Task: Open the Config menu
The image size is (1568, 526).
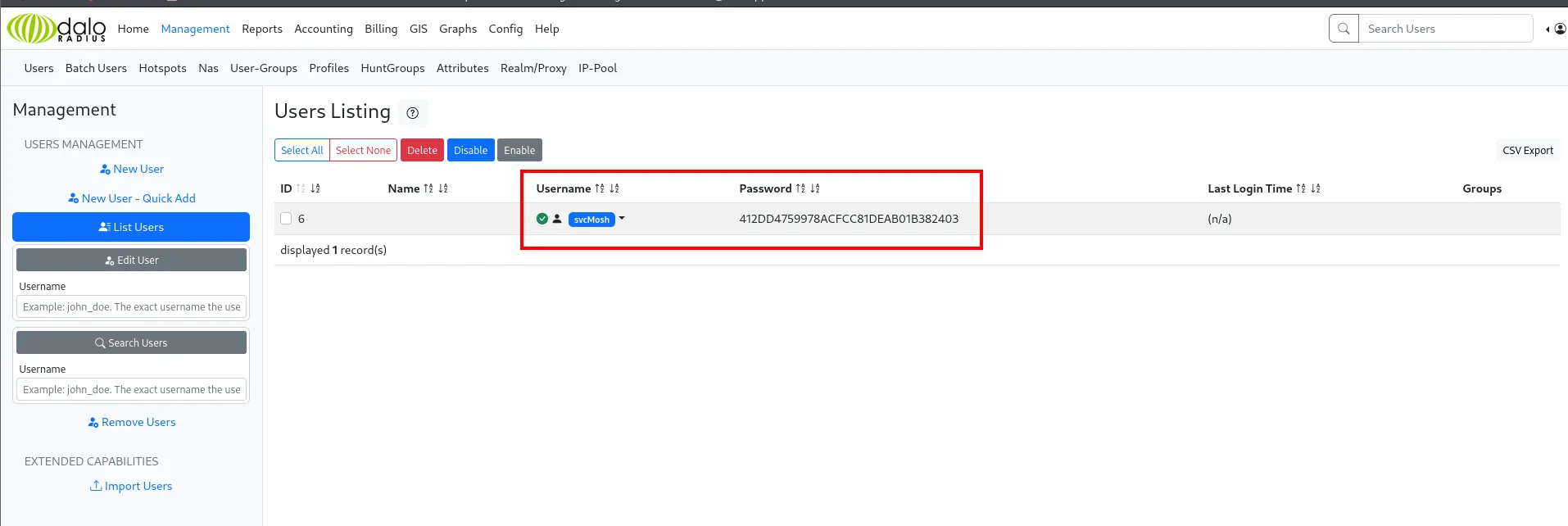Action: [x=505, y=29]
